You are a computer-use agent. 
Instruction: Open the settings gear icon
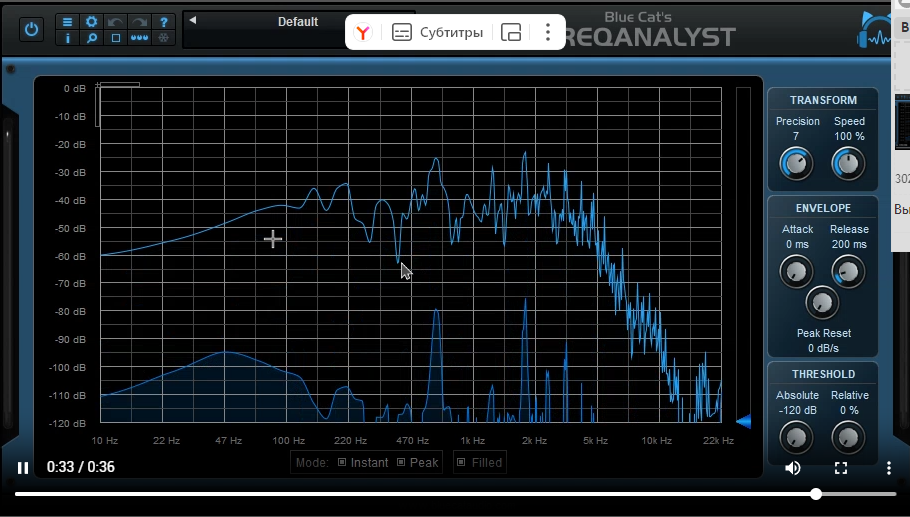click(91, 22)
